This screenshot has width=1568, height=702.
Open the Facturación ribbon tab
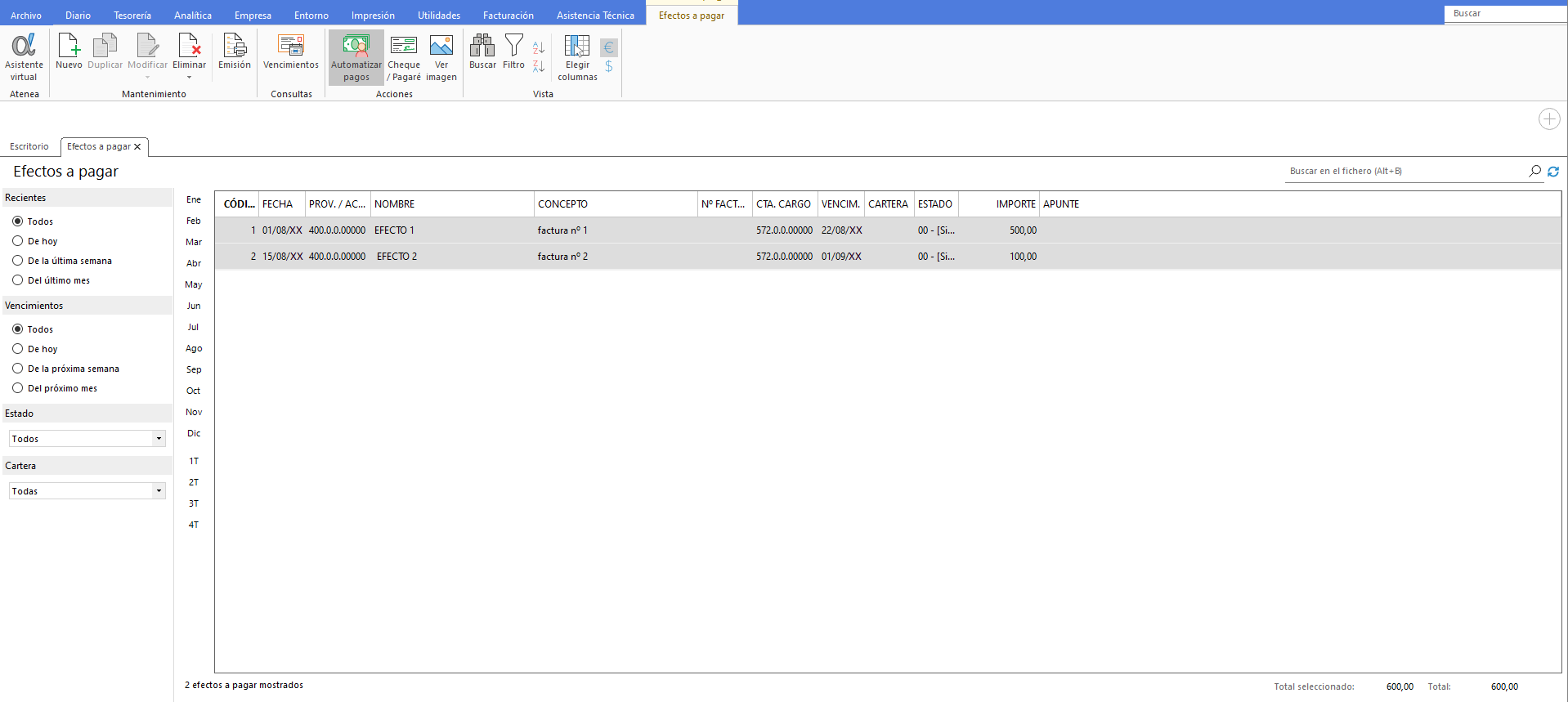pos(508,16)
